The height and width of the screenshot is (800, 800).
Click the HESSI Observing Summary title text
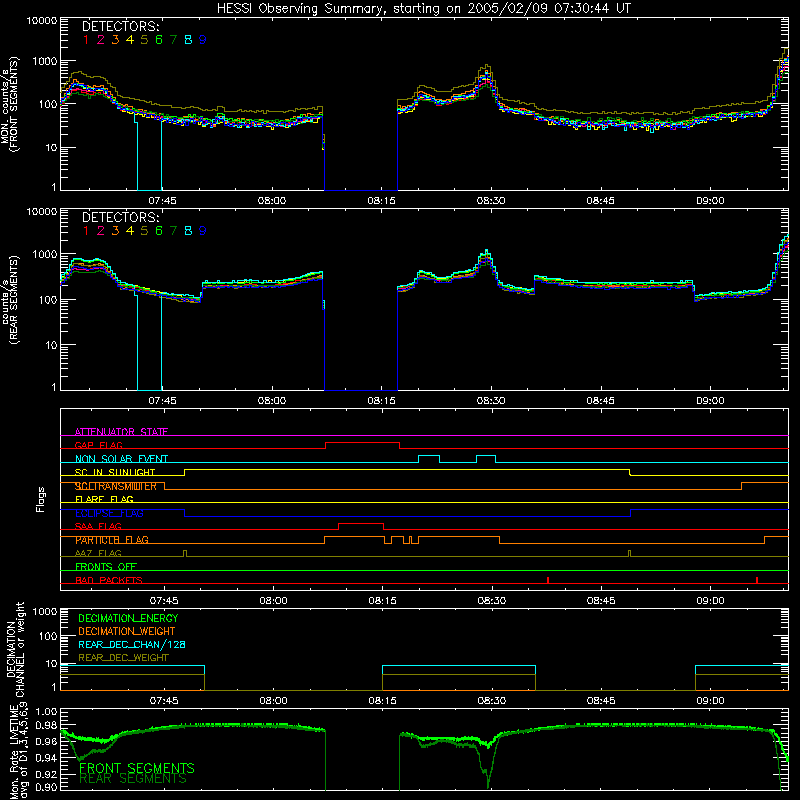(423, 8)
